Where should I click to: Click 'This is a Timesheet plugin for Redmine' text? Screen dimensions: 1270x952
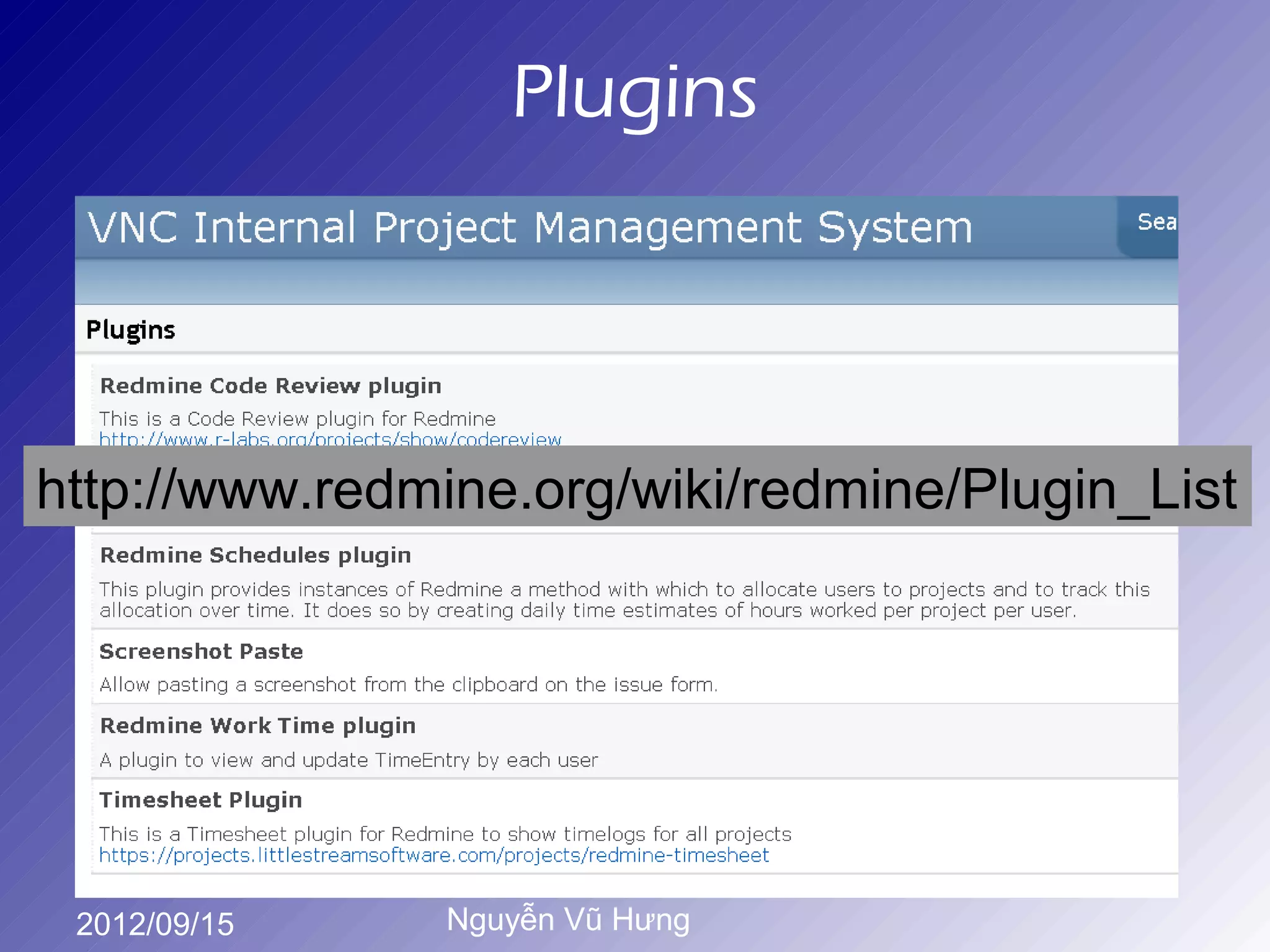point(445,834)
